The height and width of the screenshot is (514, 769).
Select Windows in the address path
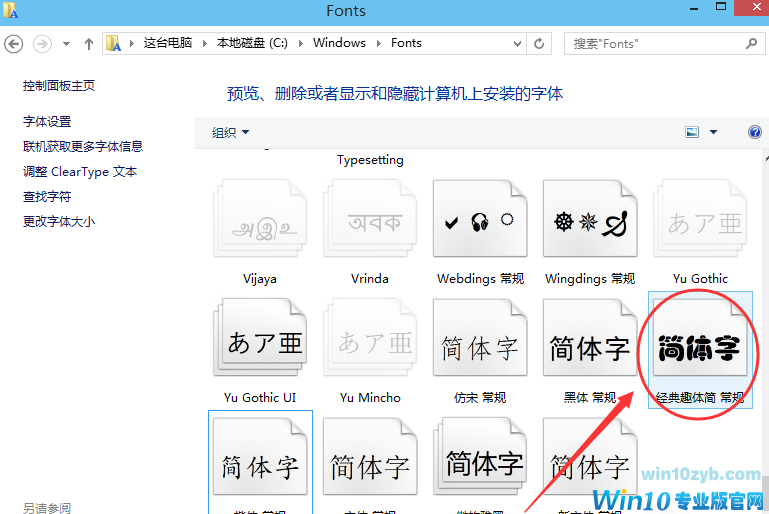(339, 43)
